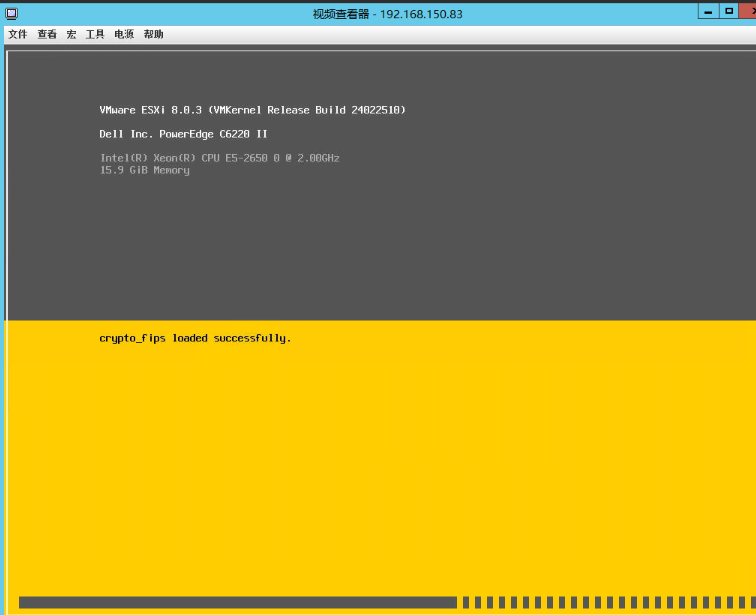Click 'crypto_fips loaded successfully.' message
Viewport: 756px width, 615px height.
195,338
